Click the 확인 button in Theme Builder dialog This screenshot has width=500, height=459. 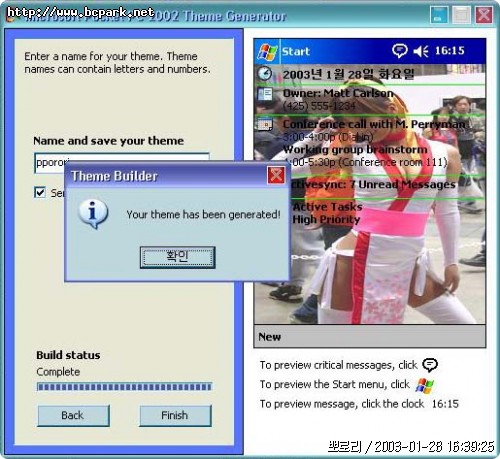pos(177,257)
